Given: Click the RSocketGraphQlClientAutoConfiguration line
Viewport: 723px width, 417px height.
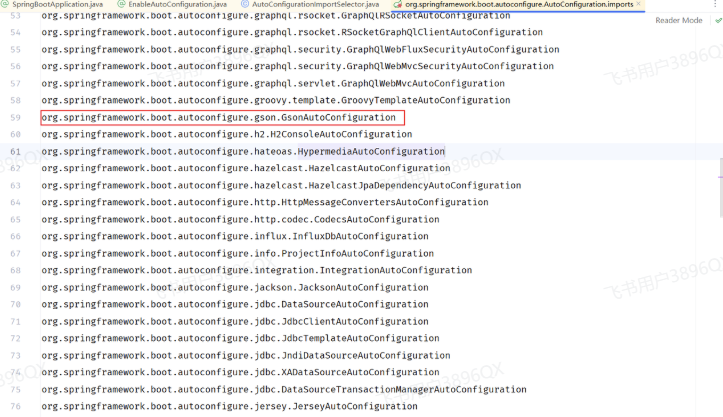Looking at the screenshot, I should [292, 32].
